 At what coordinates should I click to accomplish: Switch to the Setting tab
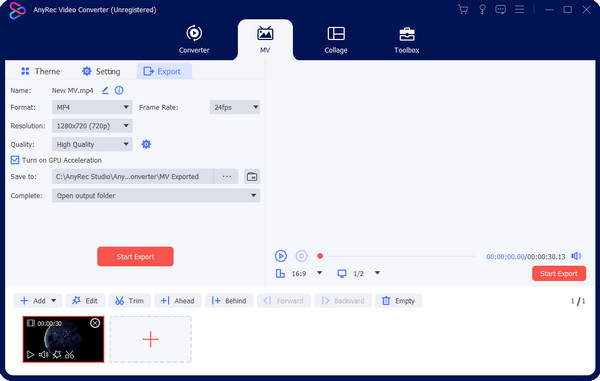101,71
